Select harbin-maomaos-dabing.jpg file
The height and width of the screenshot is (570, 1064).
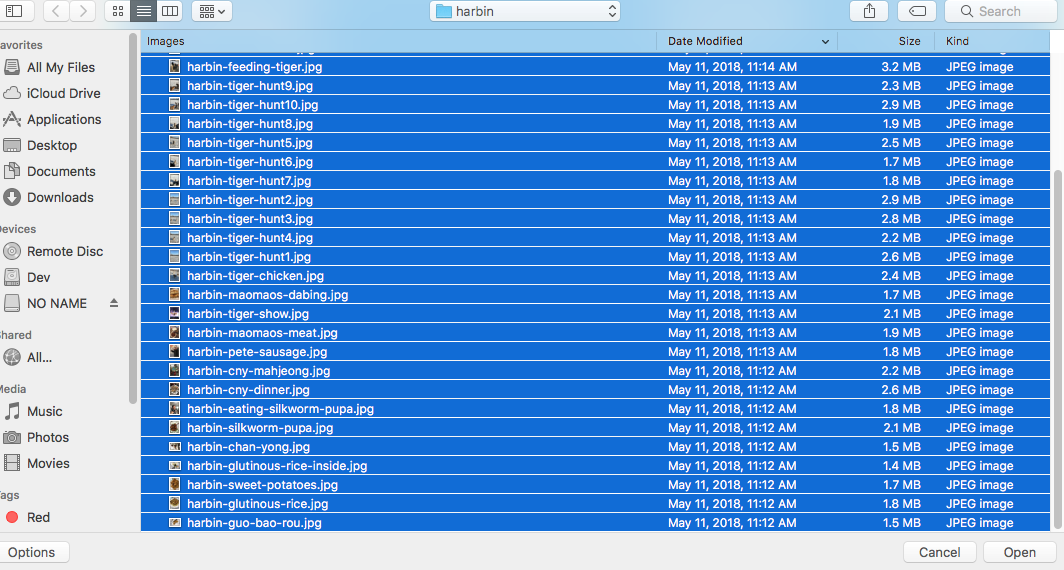pyautogui.click(x=595, y=294)
